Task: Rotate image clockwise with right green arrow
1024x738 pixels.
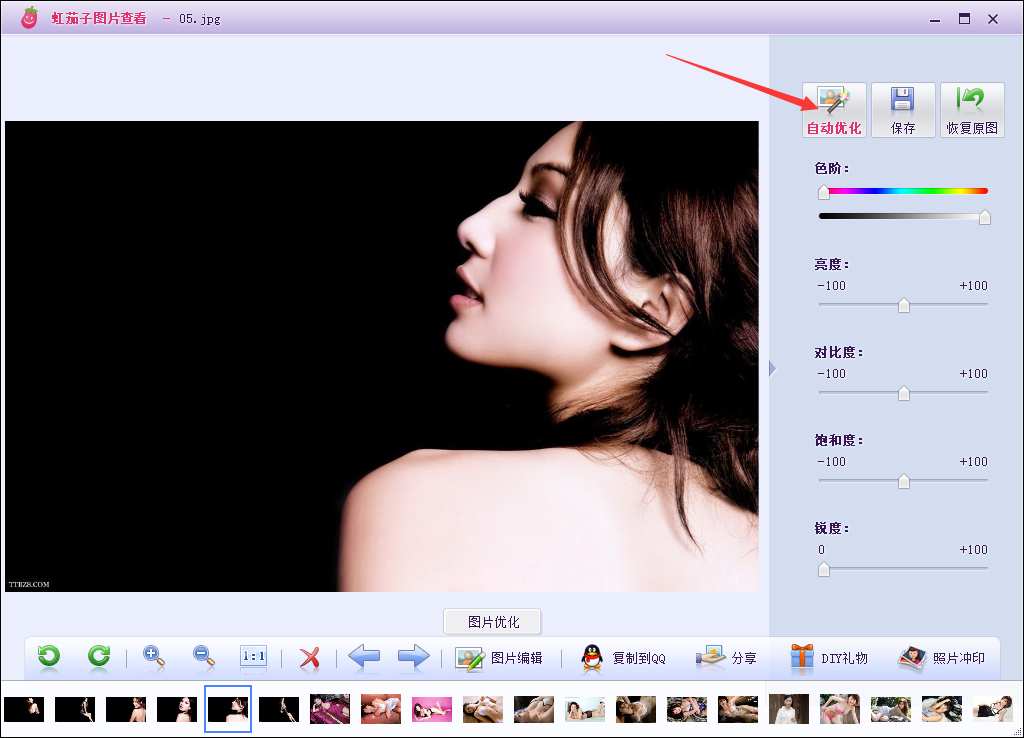Action: point(98,656)
